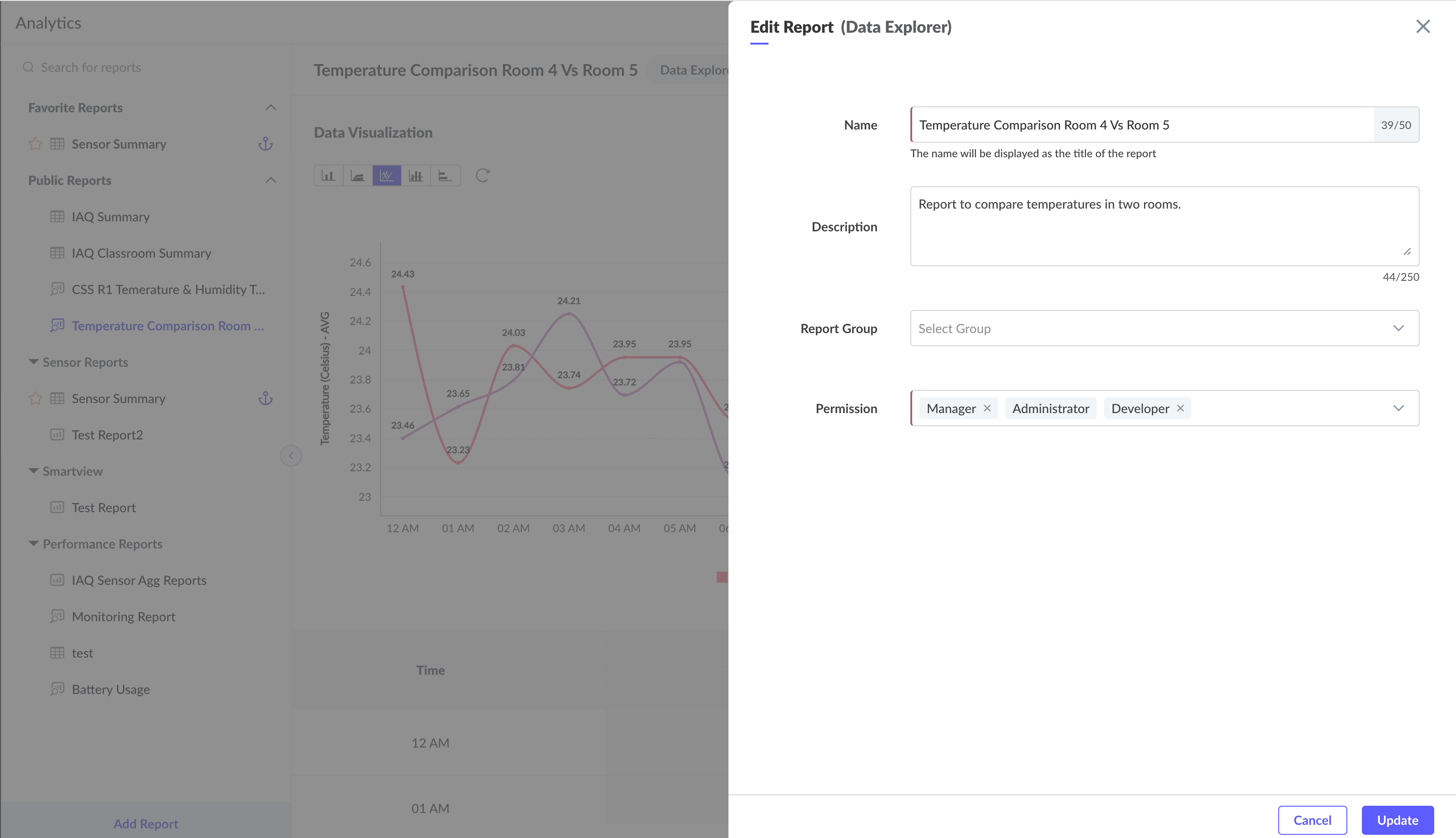Refresh the data visualization chart
The width and height of the screenshot is (1456, 838).
[x=482, y=175]
